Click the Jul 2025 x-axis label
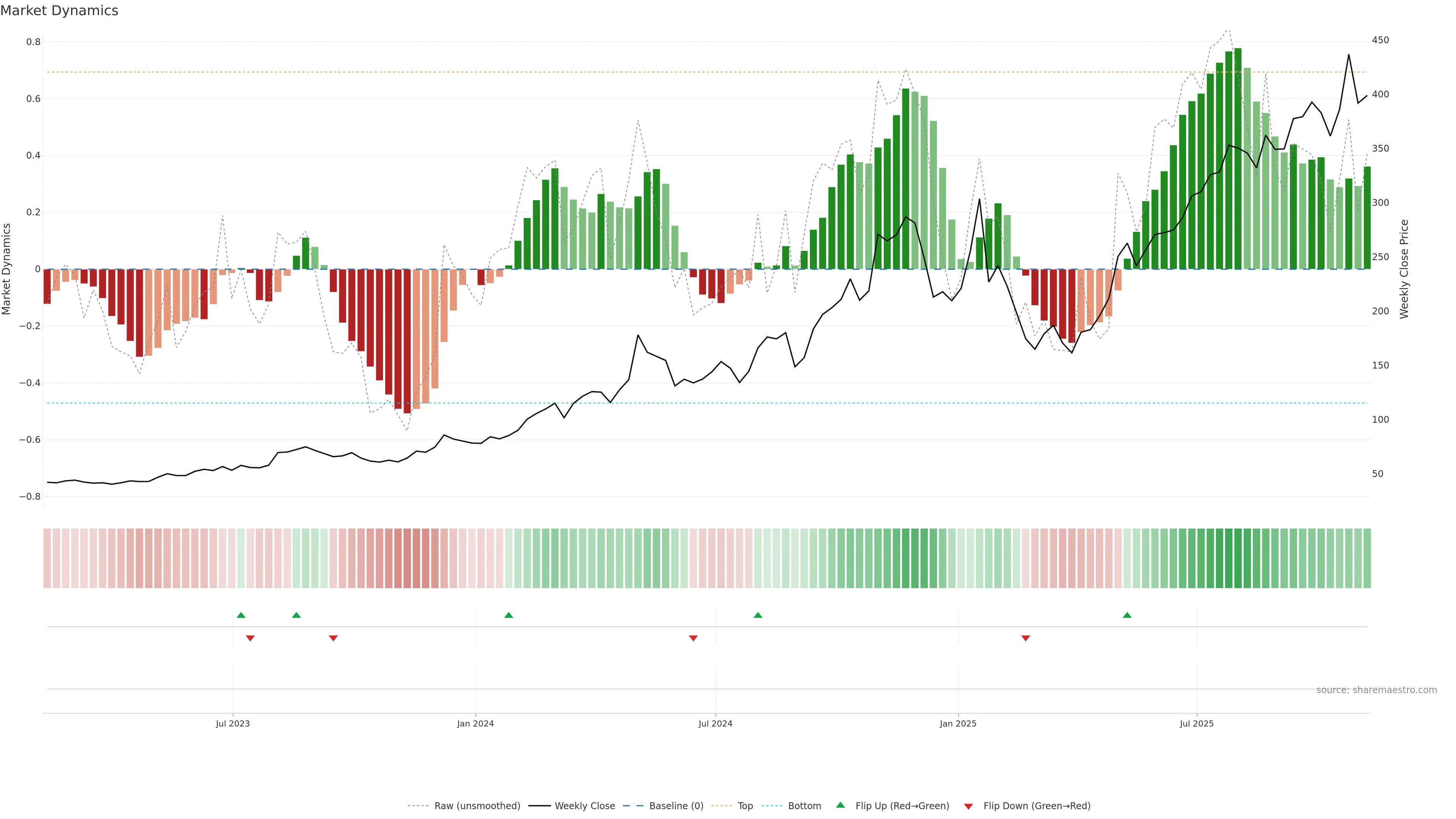Image resolution: width=1456 pixels, height=819 pixels. coord(1197,723)
